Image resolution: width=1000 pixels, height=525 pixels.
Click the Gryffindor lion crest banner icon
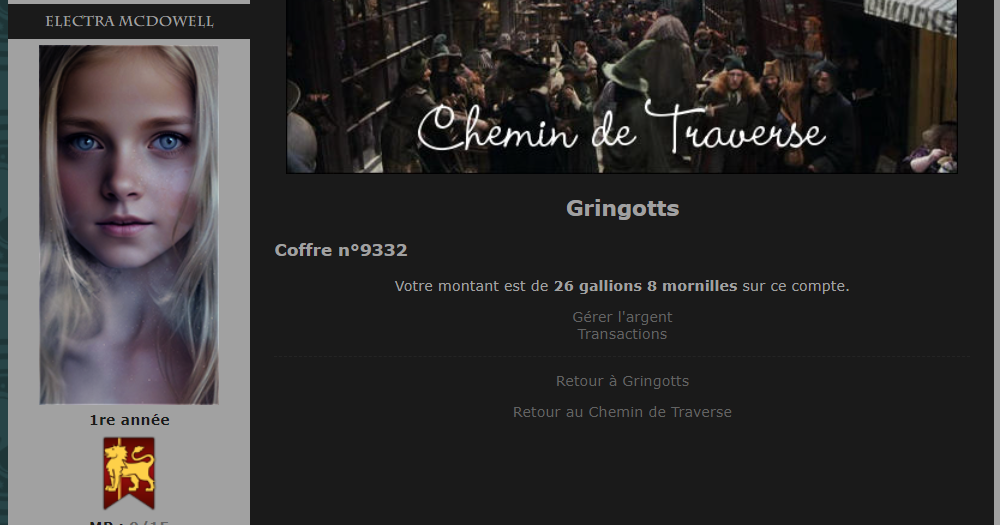tap(129, 473)
